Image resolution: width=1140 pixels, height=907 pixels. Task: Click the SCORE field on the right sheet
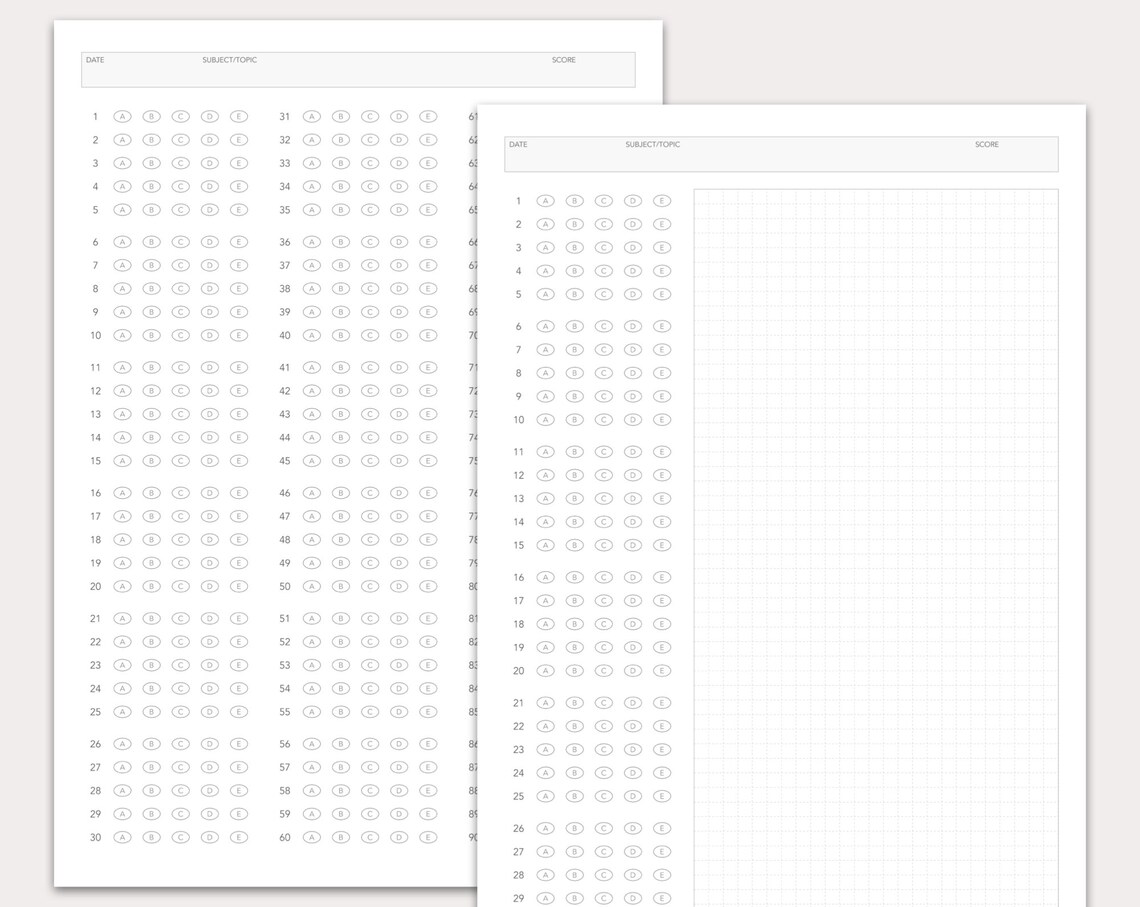[1013, 154]
